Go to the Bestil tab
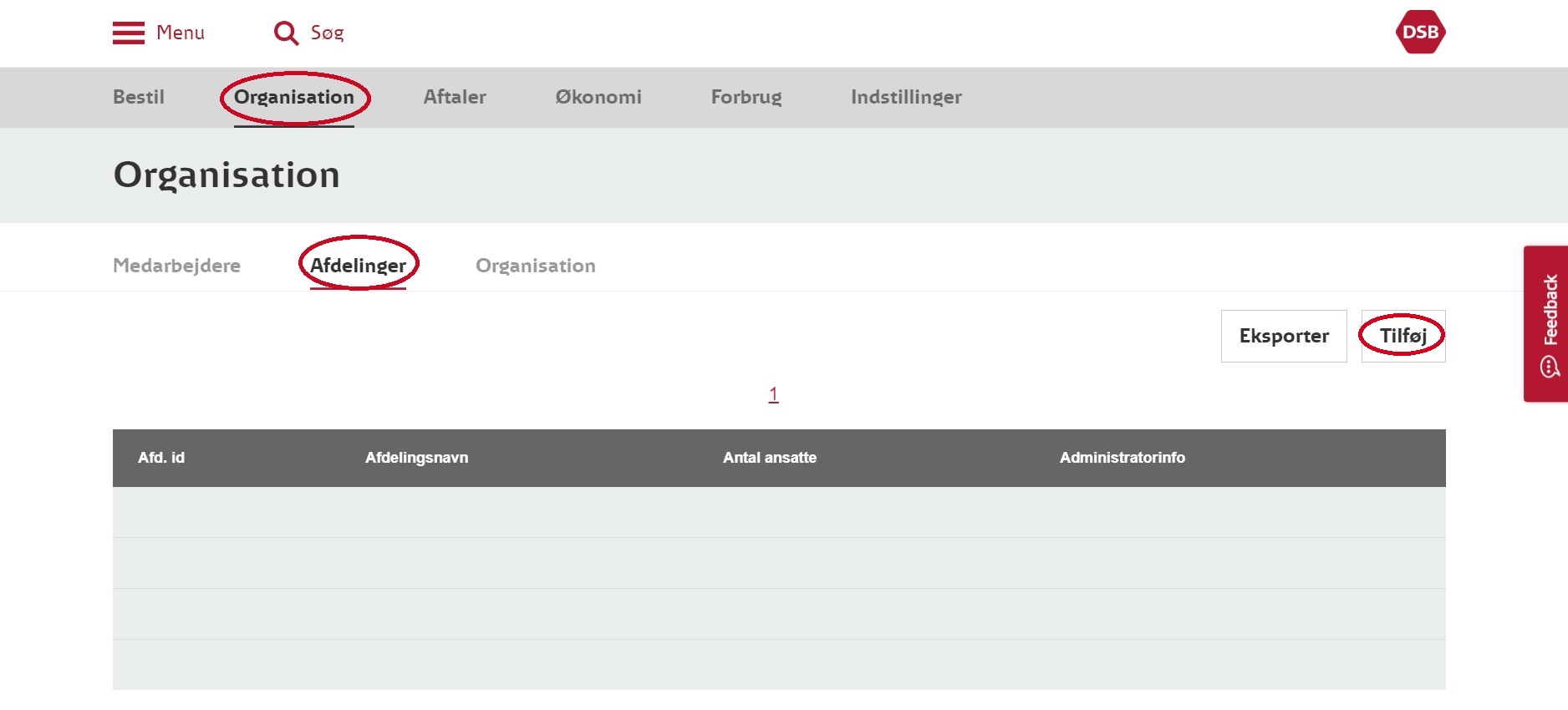The width and height of the screenshot is (1568, 710). tap(139, 97)
